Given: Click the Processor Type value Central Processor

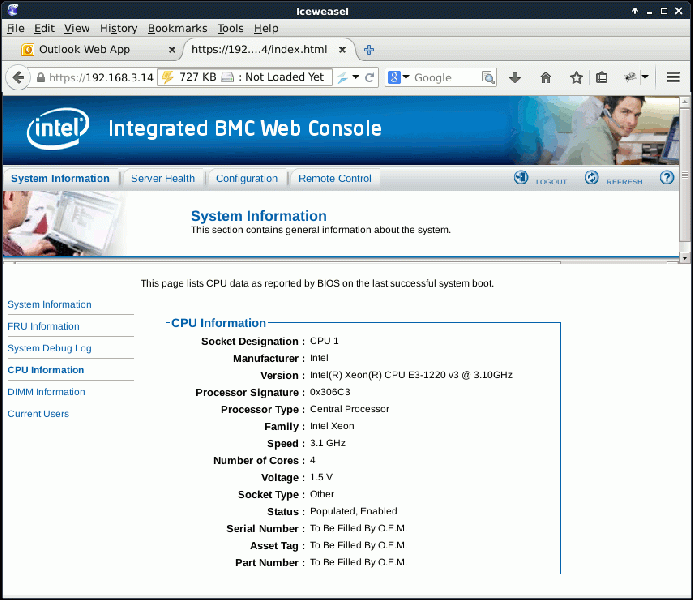Looking at the screenshot, I should (x=350, y=409).
